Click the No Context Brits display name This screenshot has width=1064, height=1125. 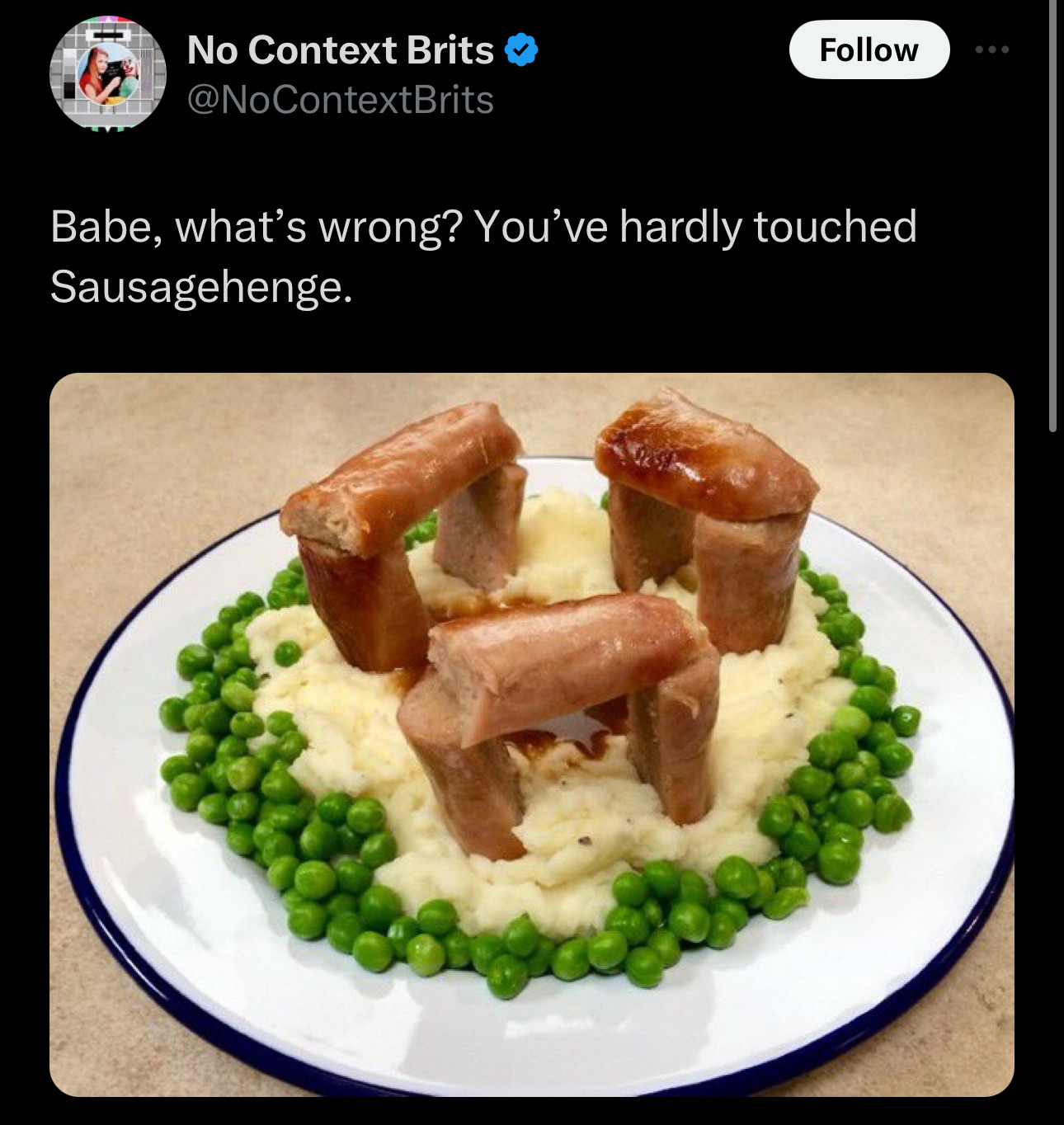point(340,50)
